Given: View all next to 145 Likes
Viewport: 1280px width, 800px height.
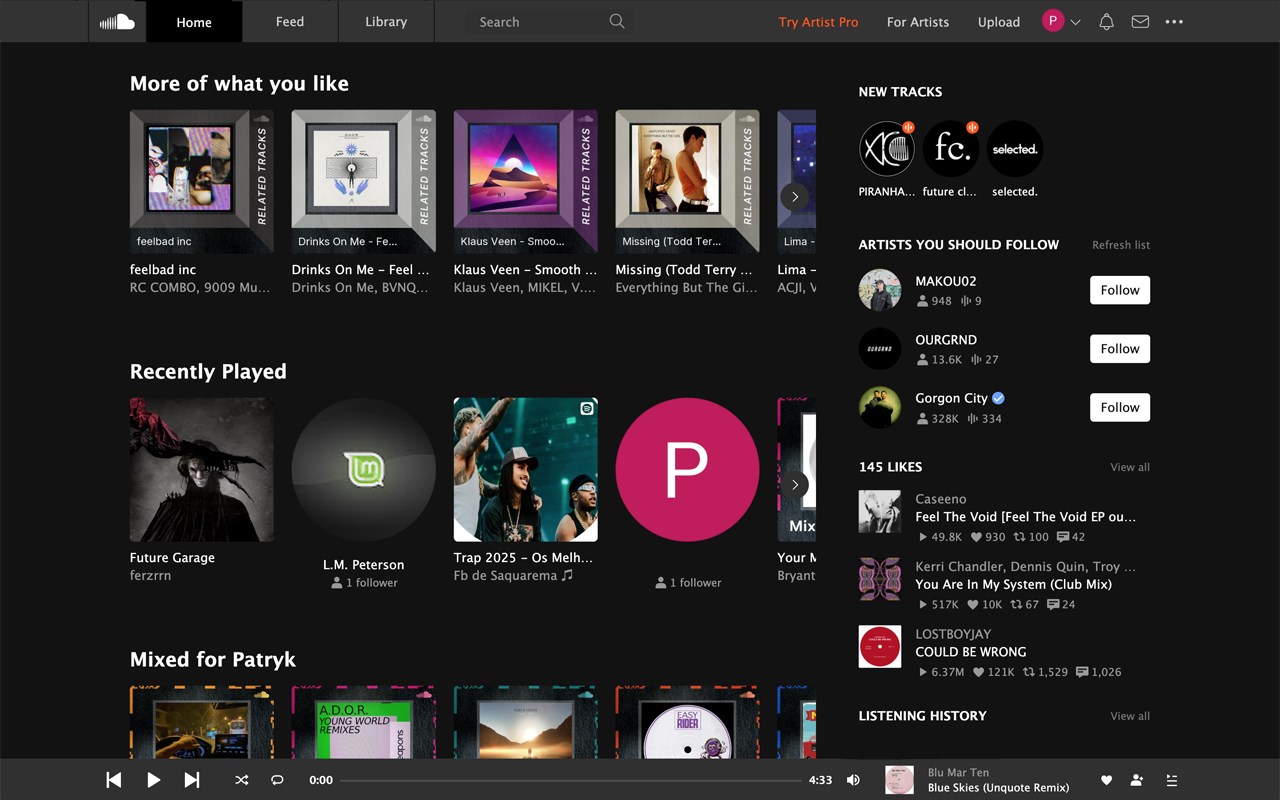Looking at the screenshot, I should (x=1130, y=467).
